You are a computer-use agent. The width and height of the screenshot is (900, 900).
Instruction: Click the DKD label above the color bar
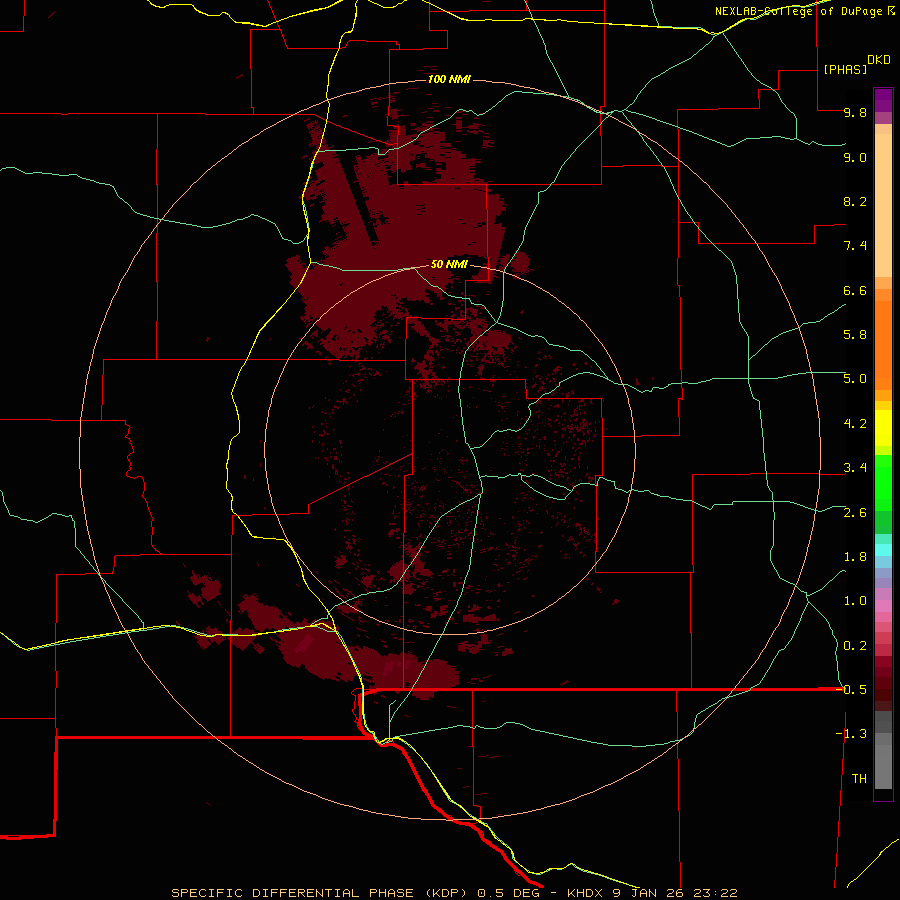coord(879,60)
